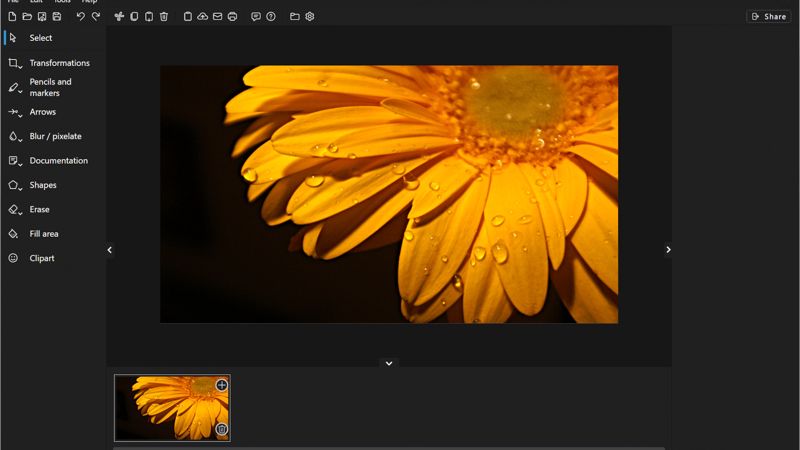800x450 pixels.
Task: Cut selection with the scissors icon
Action: coord(119,16)
